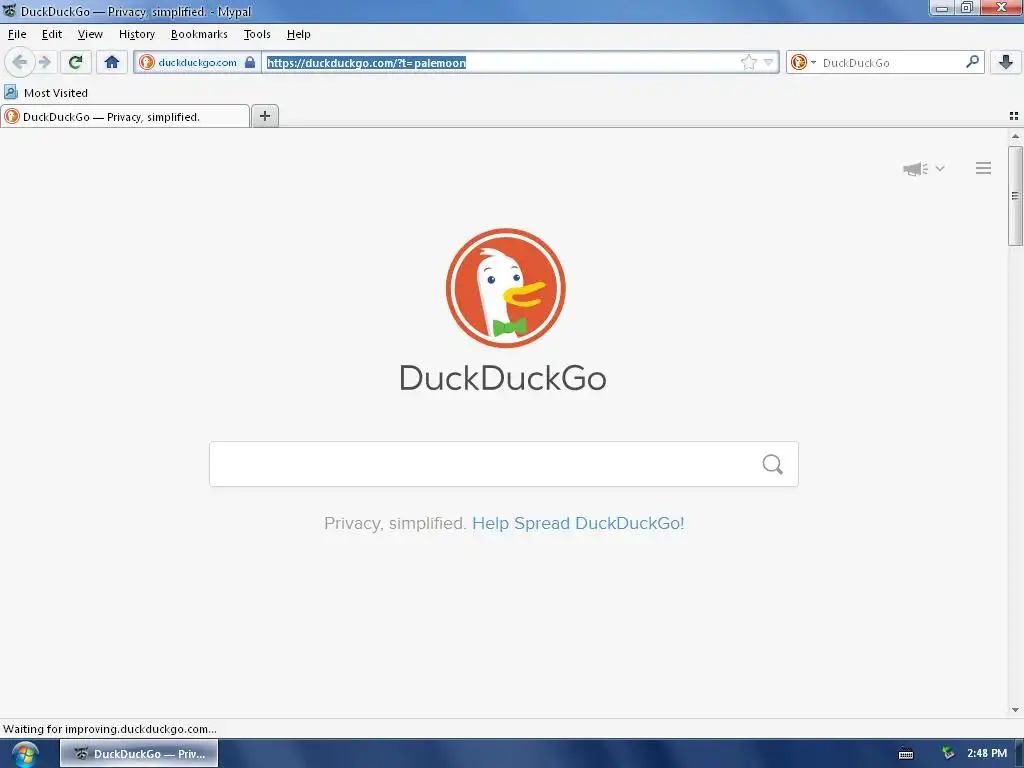
Task: Show all tabs grid button
Action: [1014, 116]
